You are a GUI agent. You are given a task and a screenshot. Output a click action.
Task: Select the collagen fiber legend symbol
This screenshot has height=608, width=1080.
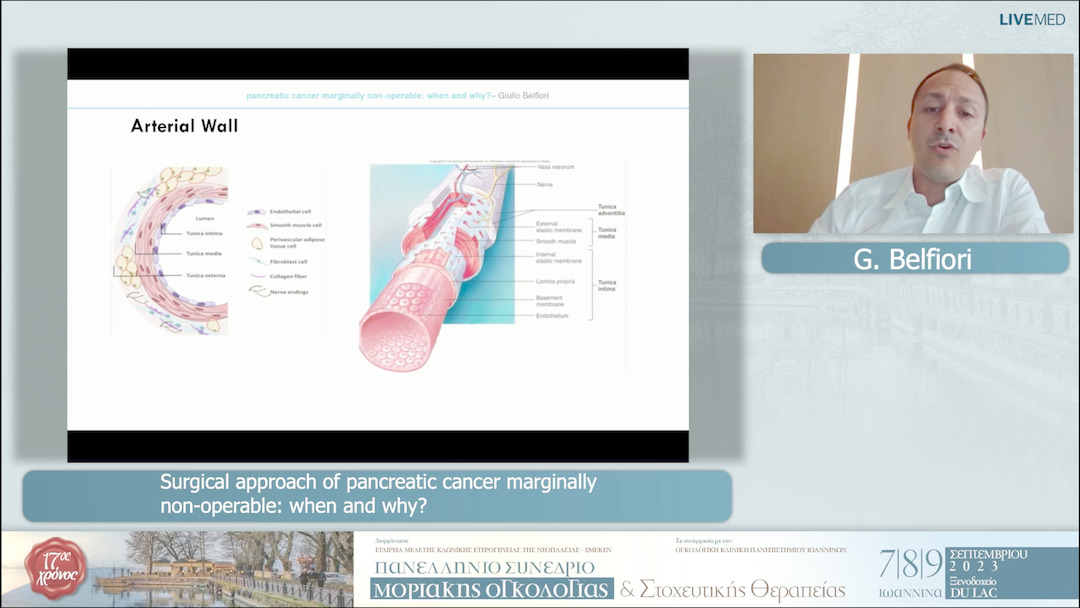(256, 275)
